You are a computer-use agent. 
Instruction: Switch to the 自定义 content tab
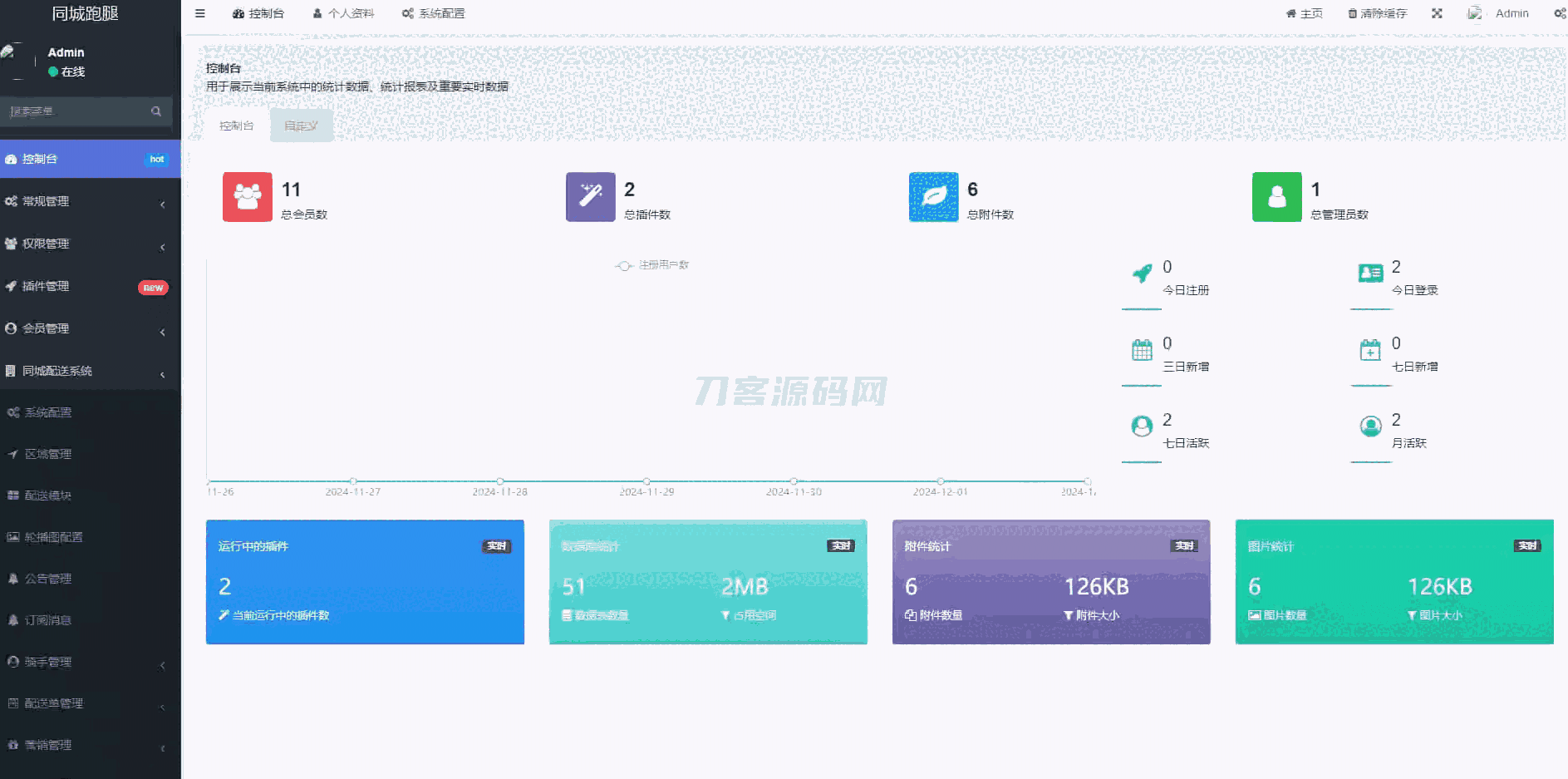301,126
